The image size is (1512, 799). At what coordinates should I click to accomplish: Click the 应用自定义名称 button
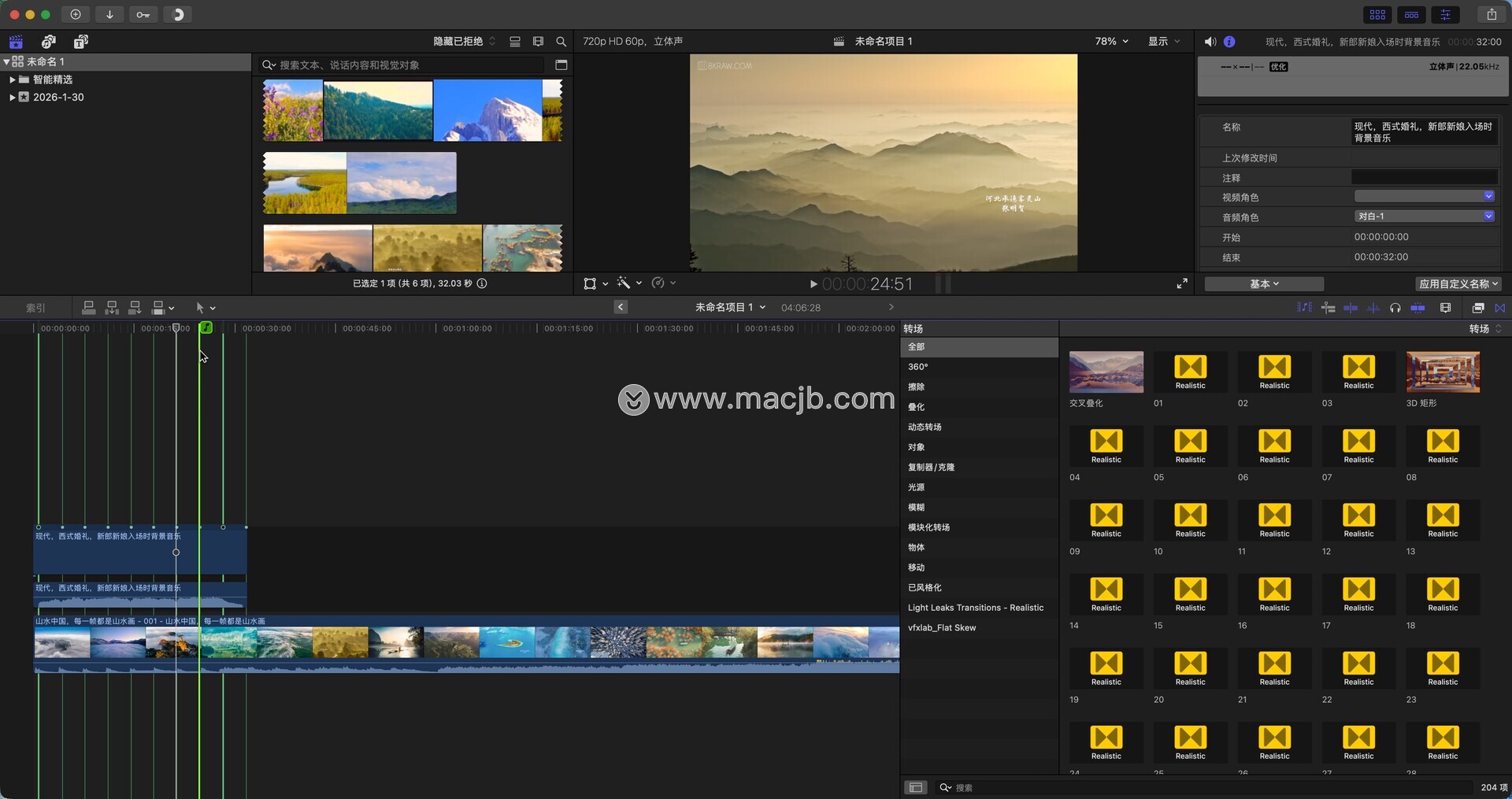pyautogui.click(x=1458, y=284)
